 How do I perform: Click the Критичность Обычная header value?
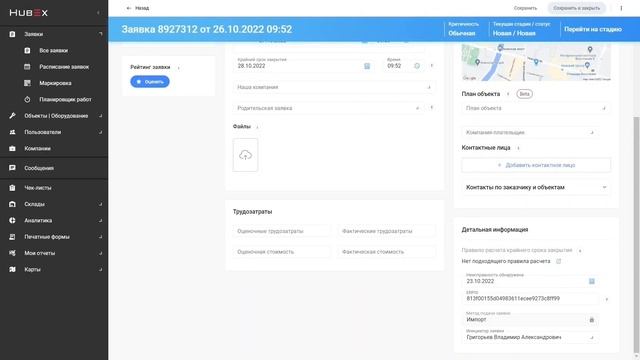[462, 33]
